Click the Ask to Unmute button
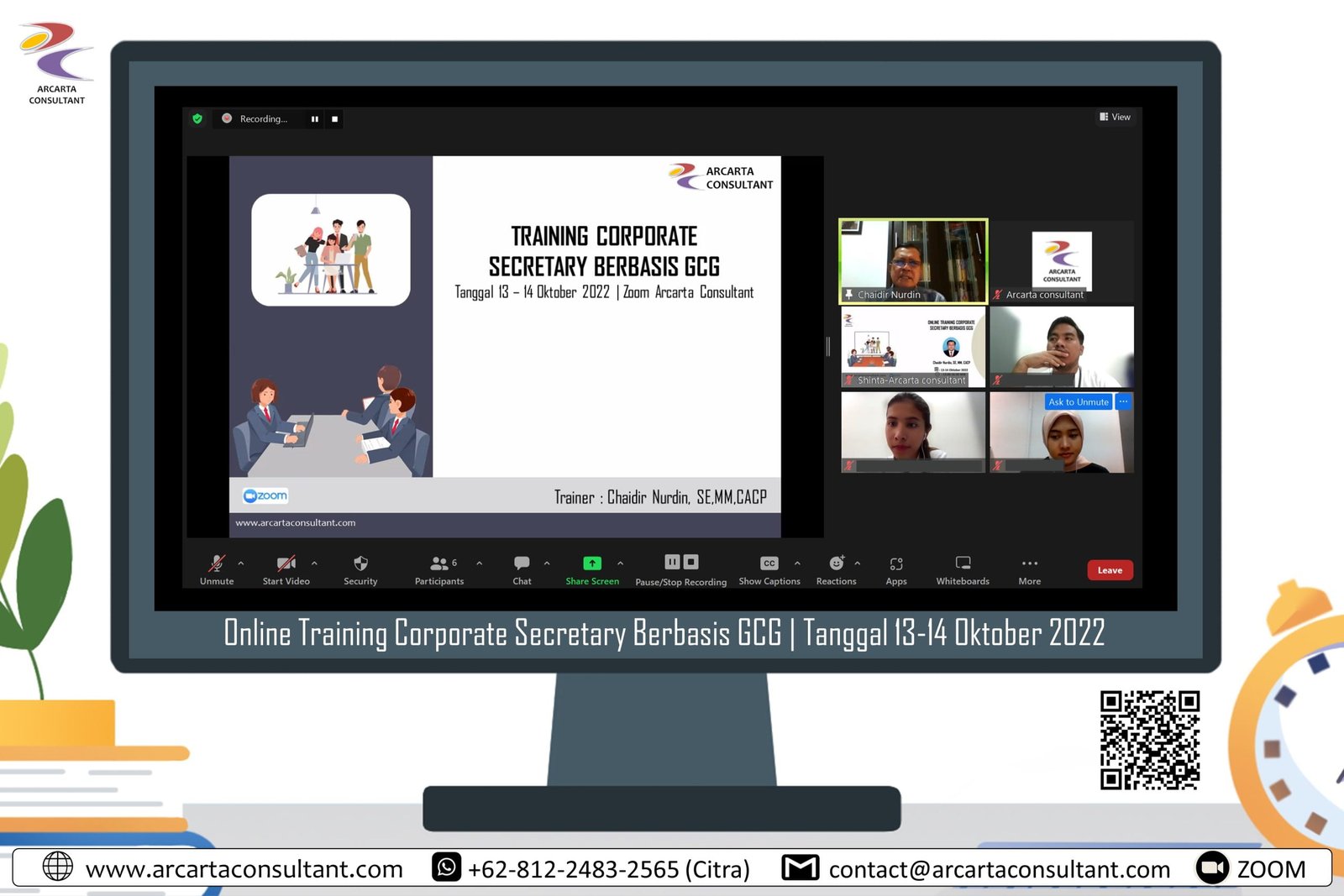 1078,402
